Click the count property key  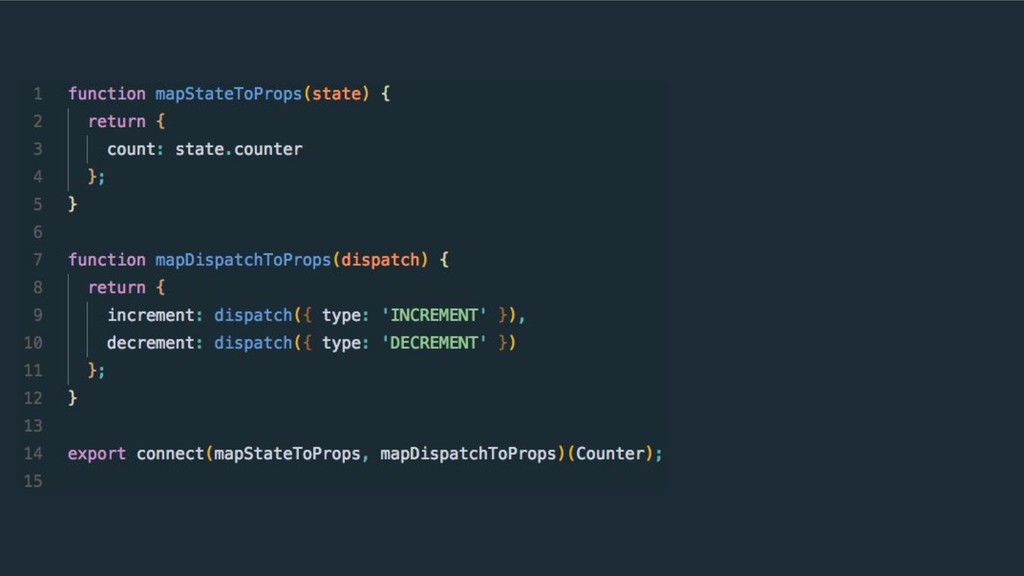click(131, 150)
